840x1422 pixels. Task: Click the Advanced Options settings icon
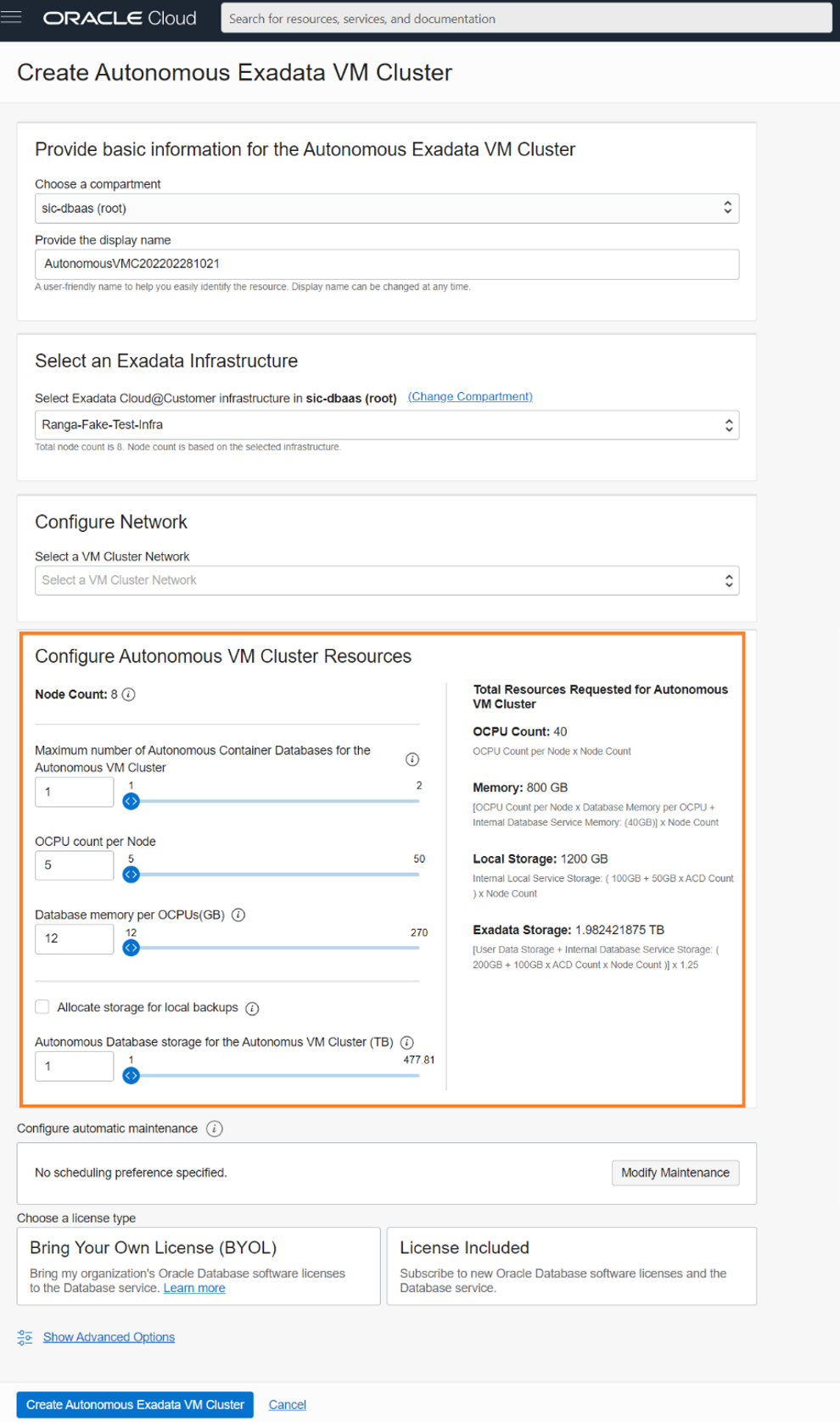tap(25, 1337)
